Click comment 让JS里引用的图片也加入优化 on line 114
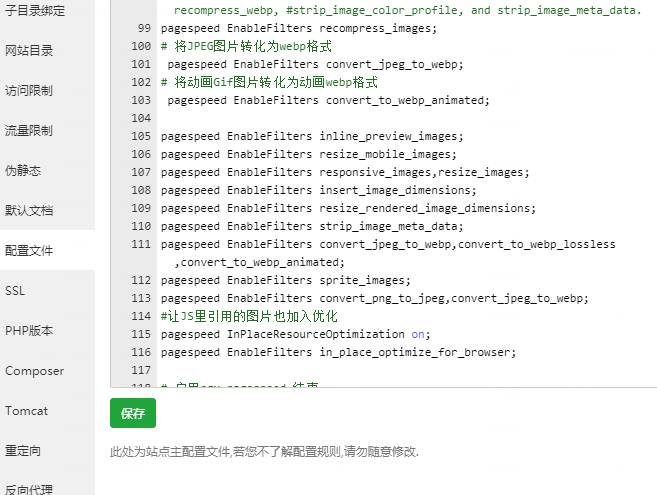657x495 pixels. [249, 316]
